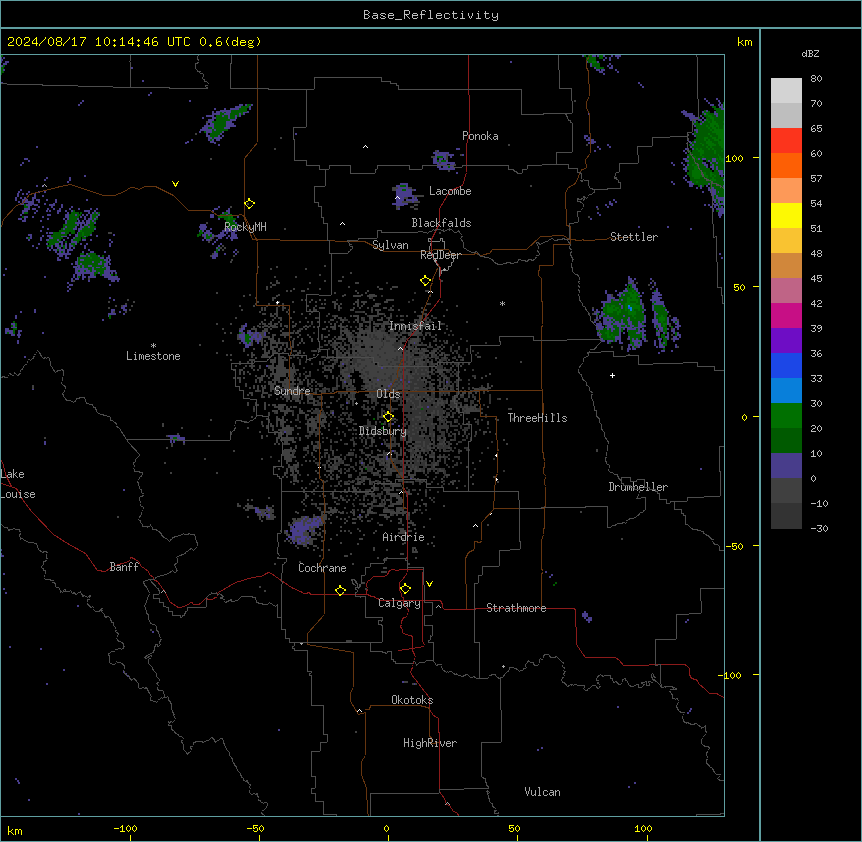
Task: Select the blue 36 dBZ legend swatch
Action: (x=786, y=365)
